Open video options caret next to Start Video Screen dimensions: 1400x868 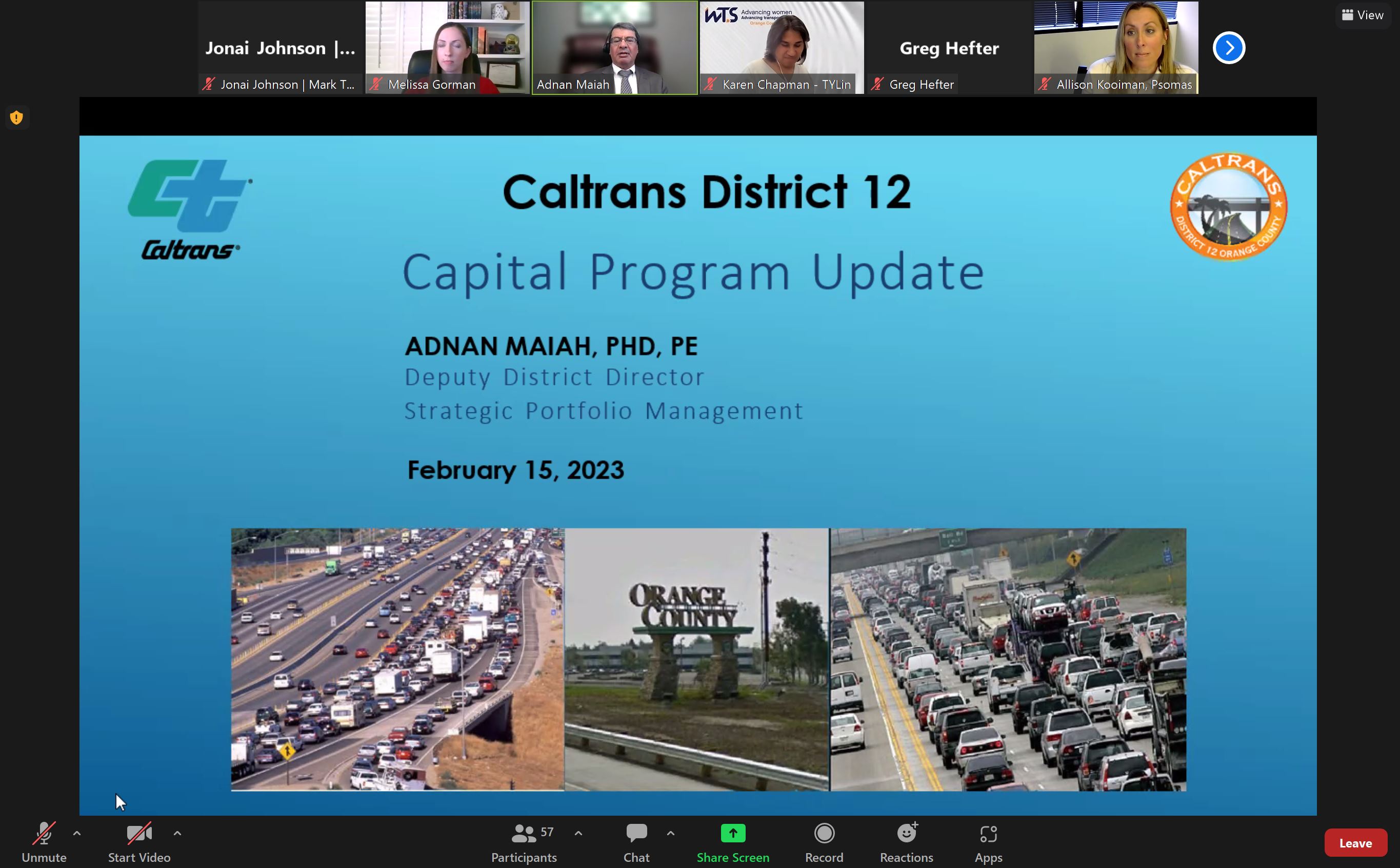(x=177, y=833)
